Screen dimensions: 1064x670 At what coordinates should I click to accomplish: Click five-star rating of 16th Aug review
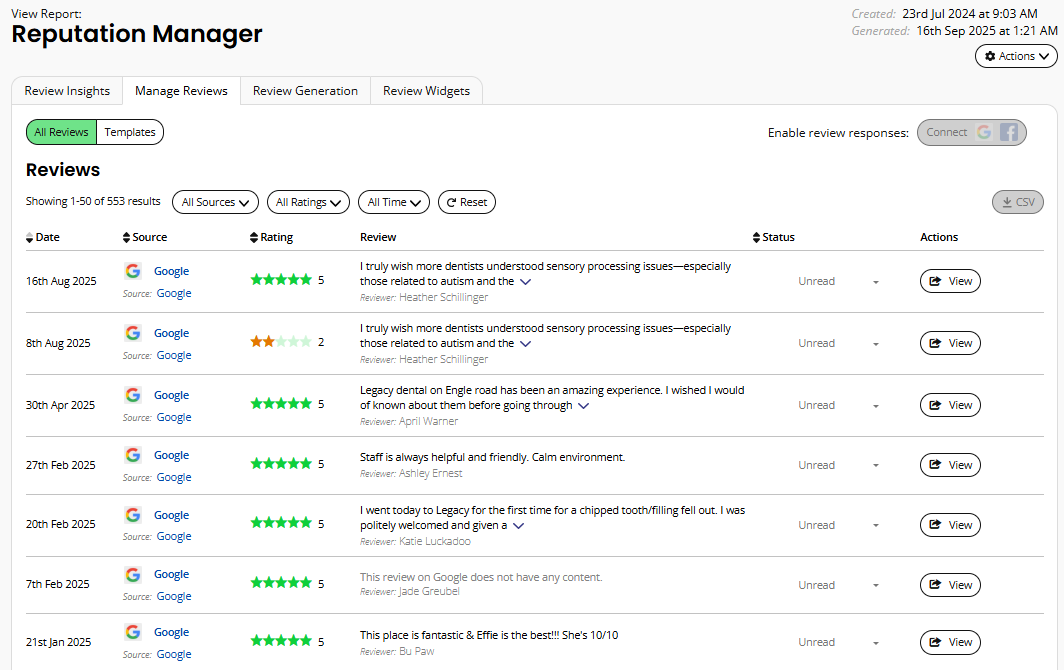pyautogui.click(x=281, y=279)
